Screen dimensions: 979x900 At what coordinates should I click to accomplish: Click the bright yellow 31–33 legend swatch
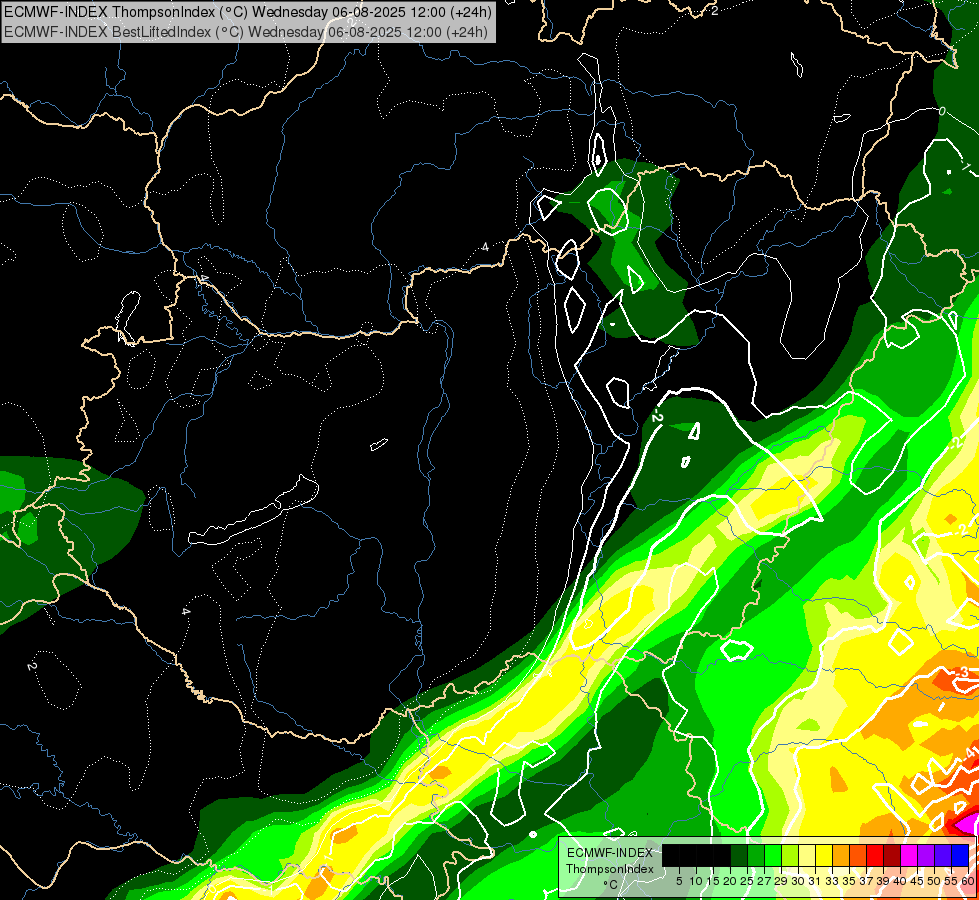tap(824, 855)
